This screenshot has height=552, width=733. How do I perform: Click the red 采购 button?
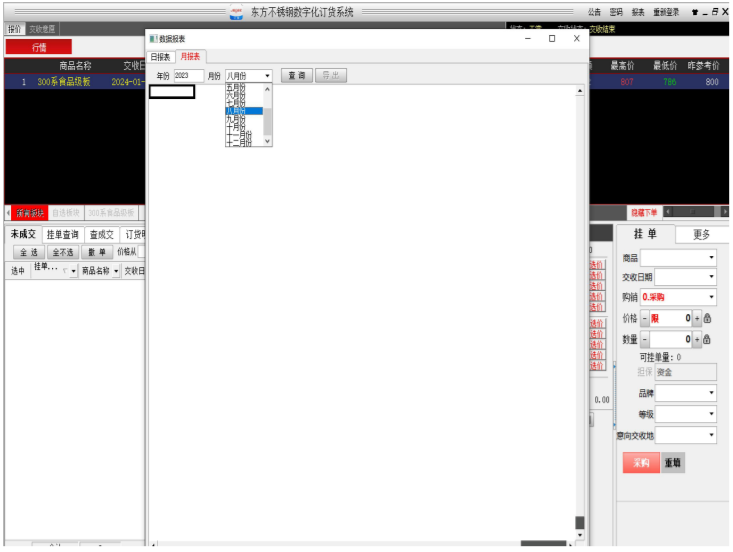pyautogui.click(x=641, y=463)
